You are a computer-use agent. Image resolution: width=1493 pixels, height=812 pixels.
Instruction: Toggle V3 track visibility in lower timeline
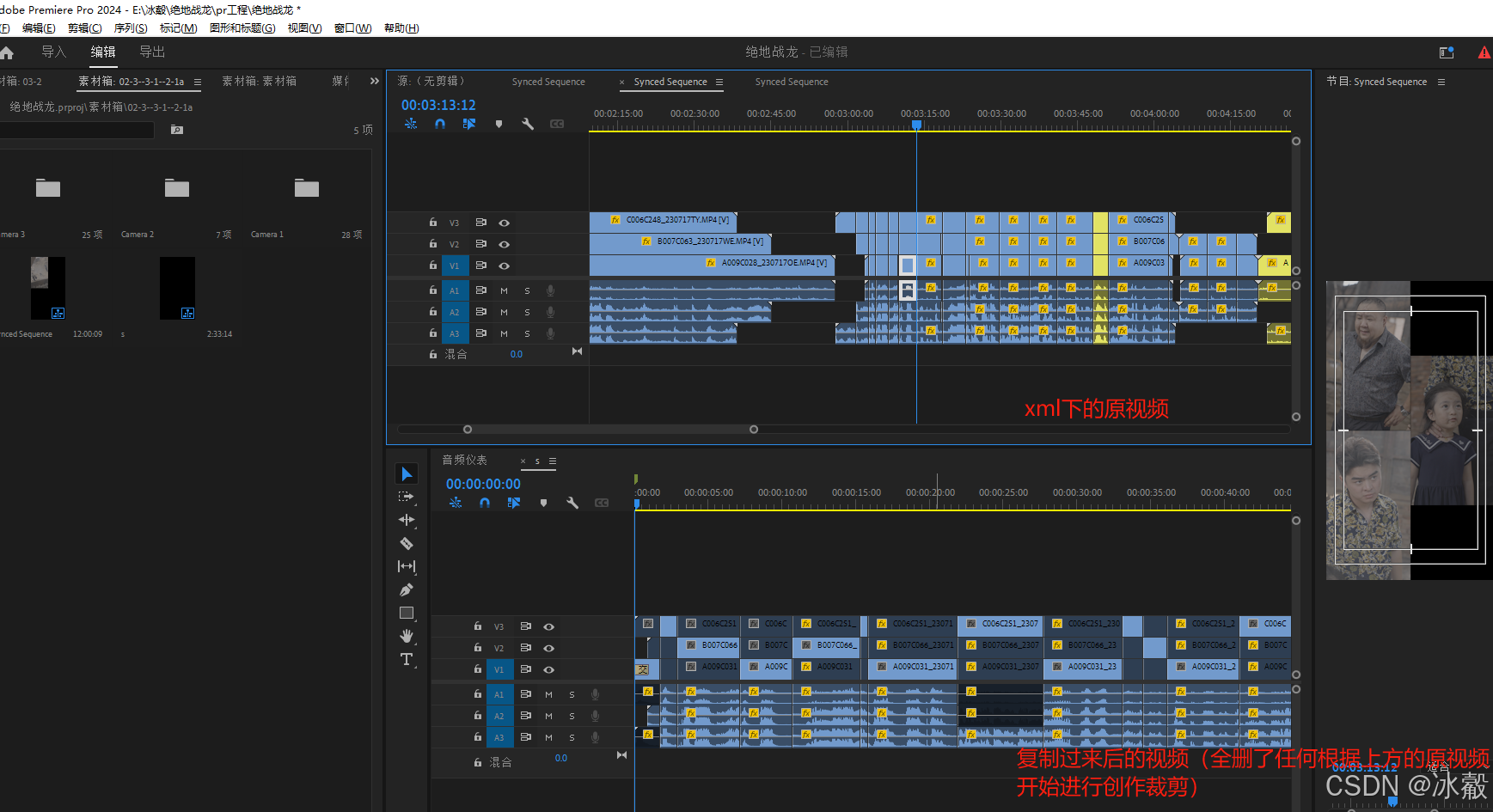(549, 626)
